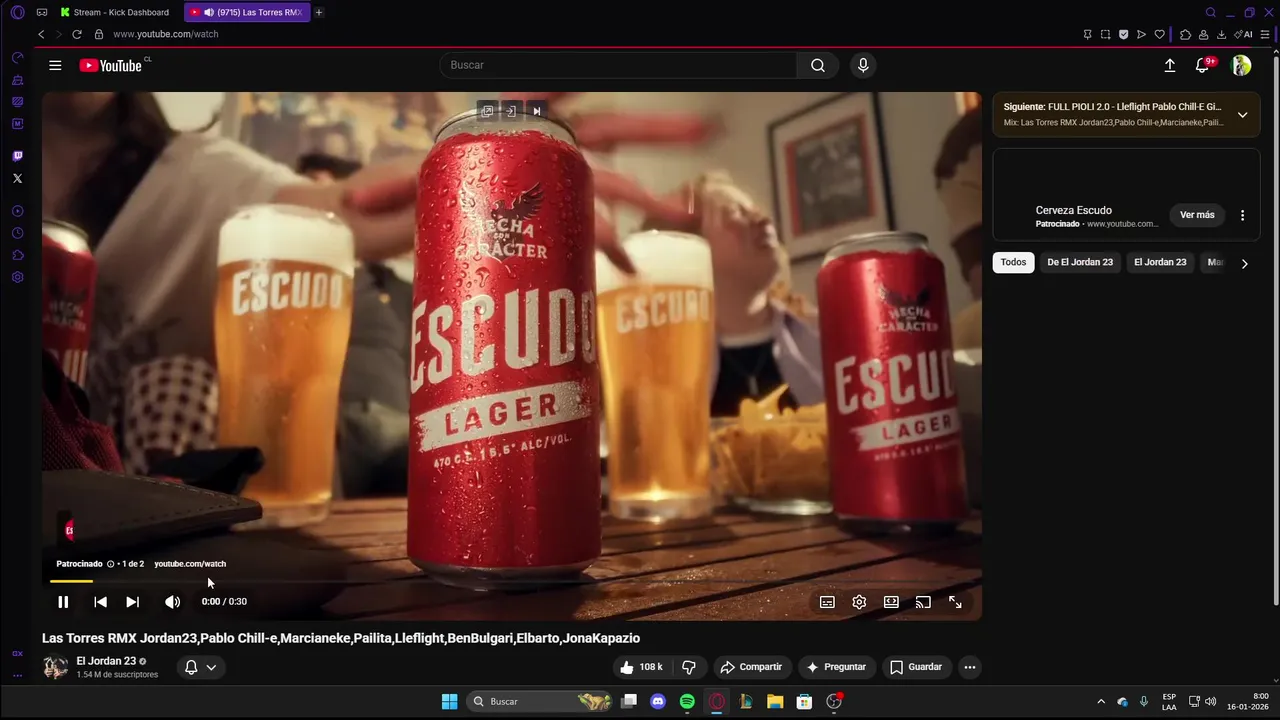Open video pop-out icon atop player
This screenshot has width=1280, height=720.
click(x=487, y=111)
